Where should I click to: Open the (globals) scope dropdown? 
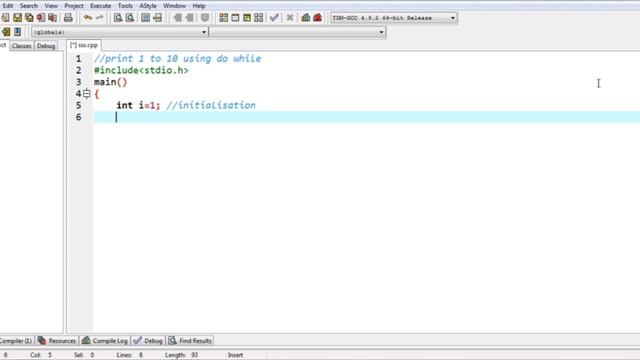coord(120,32)
